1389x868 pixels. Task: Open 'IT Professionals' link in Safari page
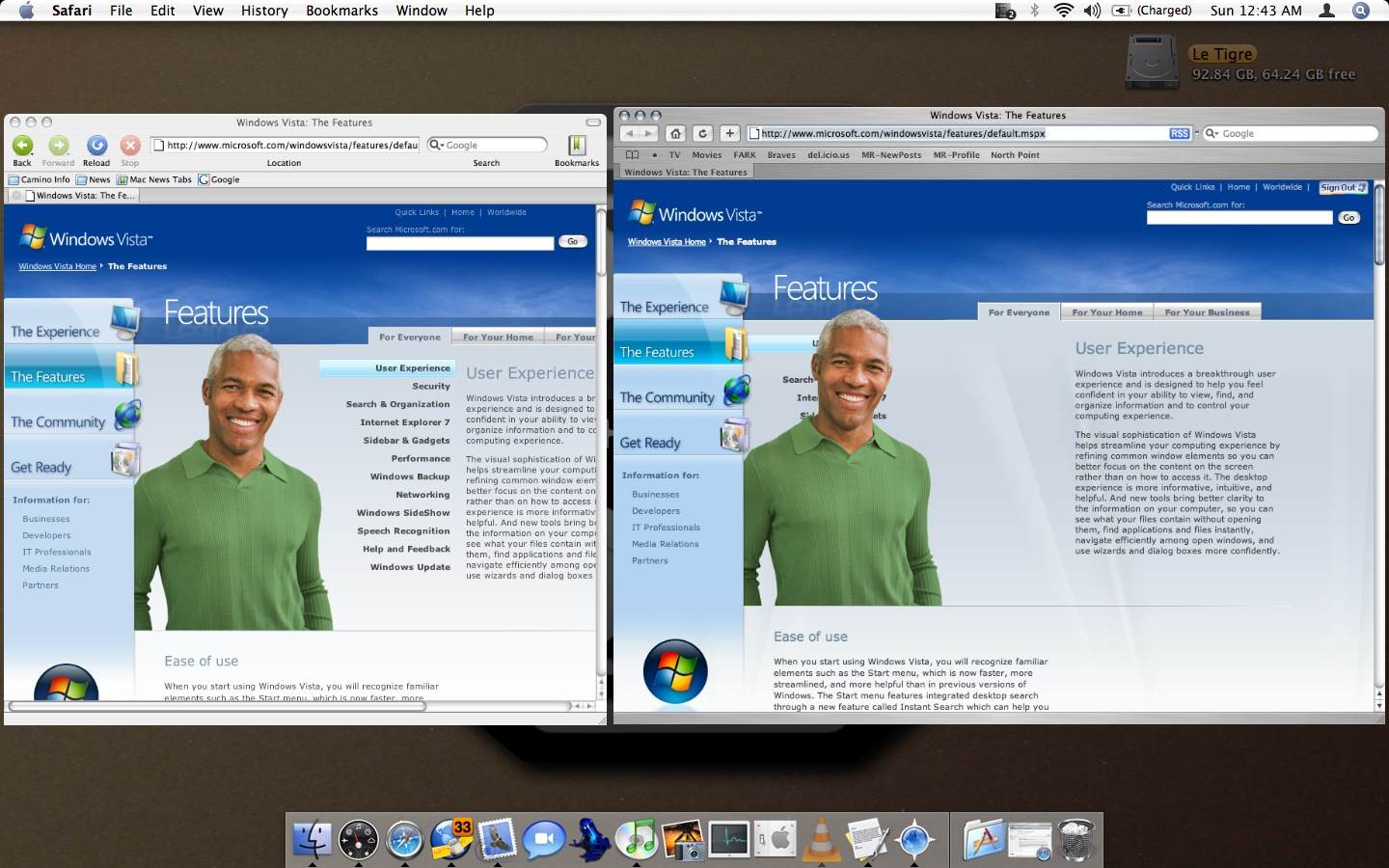point(666,528)
